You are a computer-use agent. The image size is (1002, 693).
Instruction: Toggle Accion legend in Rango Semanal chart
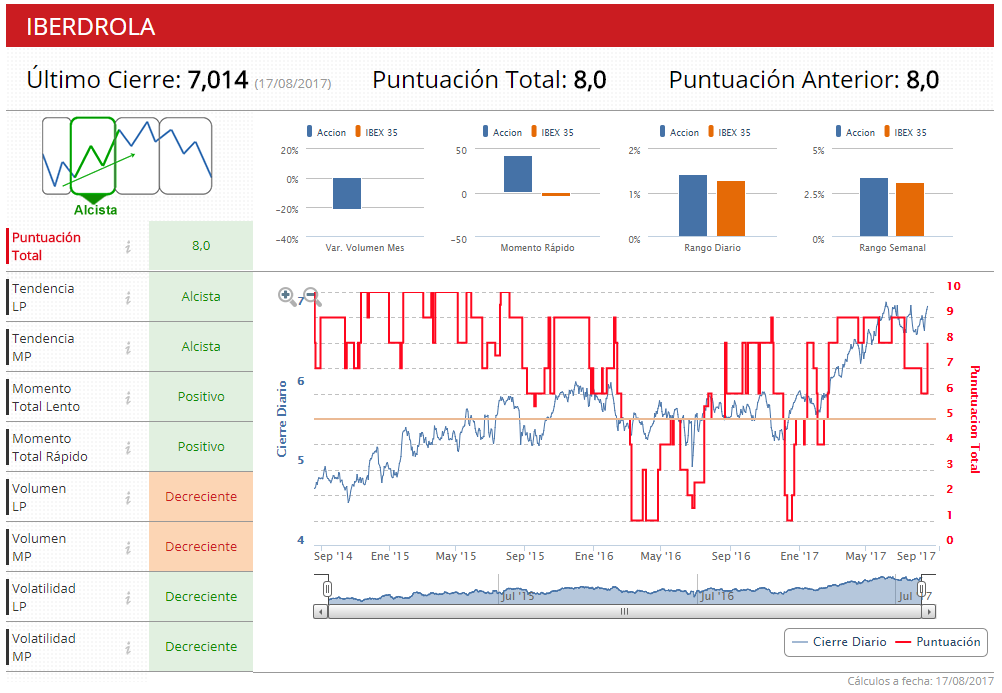[855, 132]
